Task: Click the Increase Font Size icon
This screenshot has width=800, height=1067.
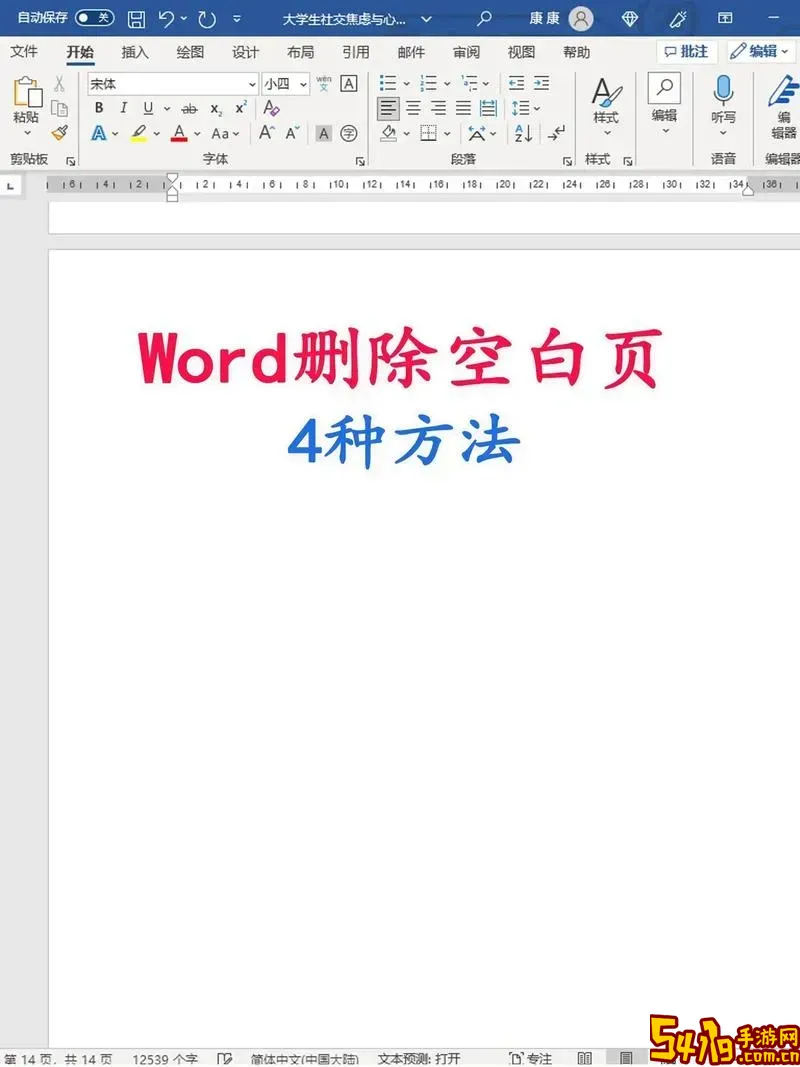Action: click(x=267, y=133)
